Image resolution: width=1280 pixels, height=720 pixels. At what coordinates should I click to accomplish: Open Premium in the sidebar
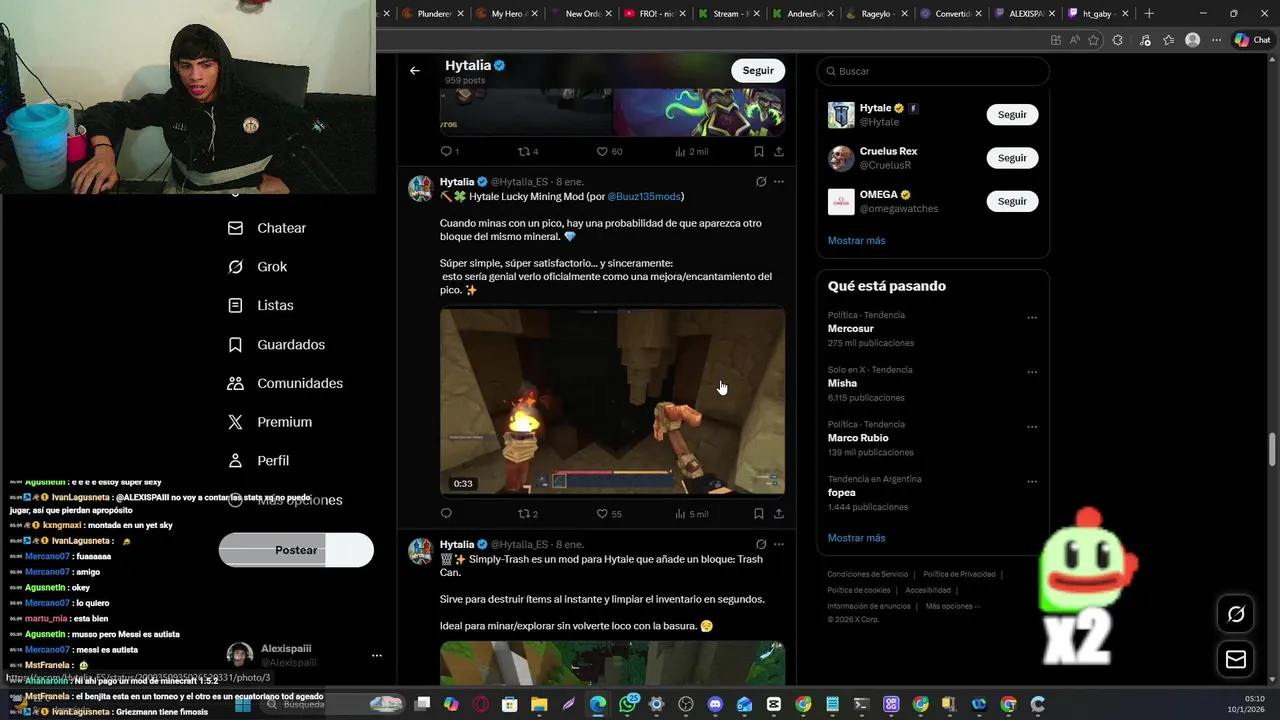pos(270,423)
